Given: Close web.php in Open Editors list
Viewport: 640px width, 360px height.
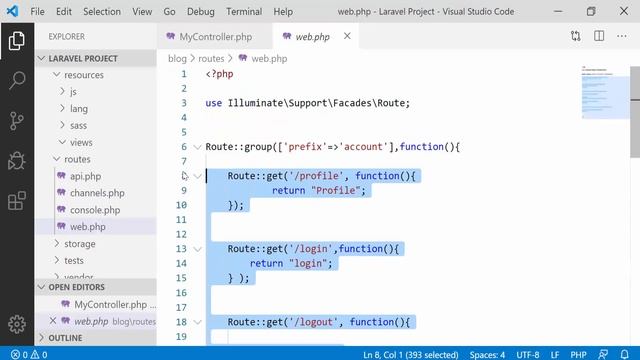Looking at the screenshot, I should [53, 321].
